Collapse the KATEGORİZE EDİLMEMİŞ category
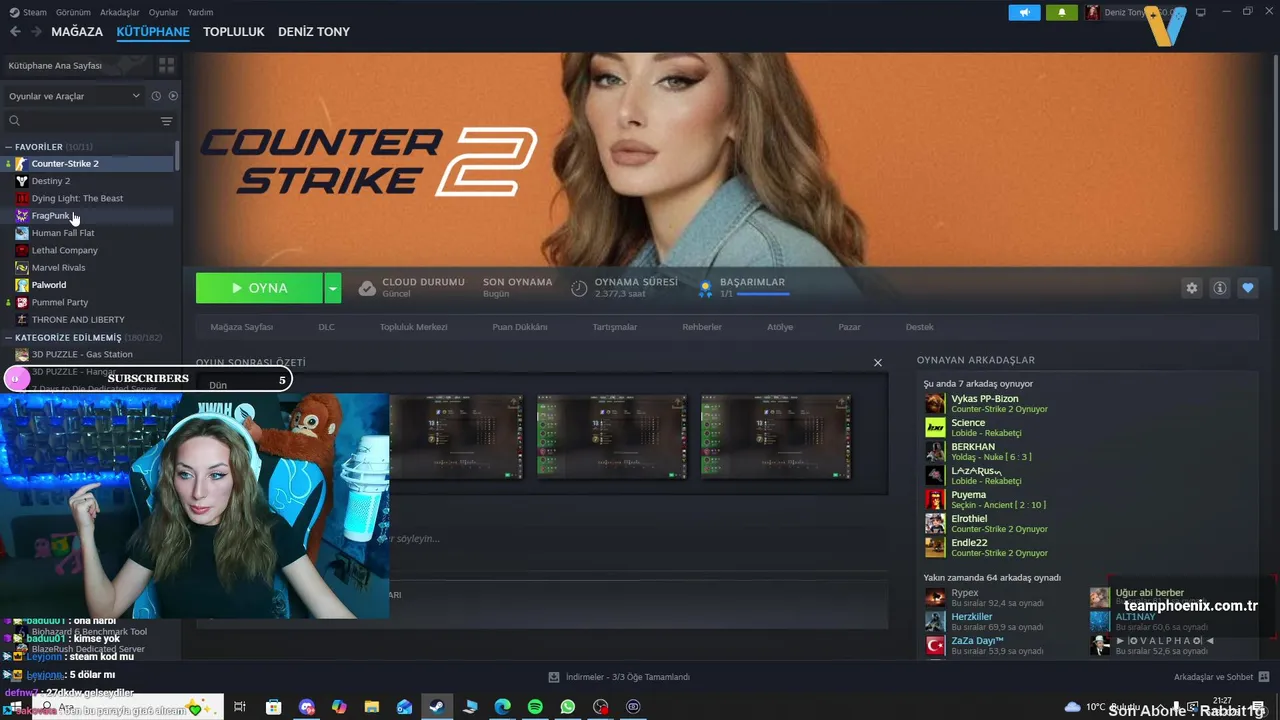This screenshot has width=1280, height=720. [9, 338]
